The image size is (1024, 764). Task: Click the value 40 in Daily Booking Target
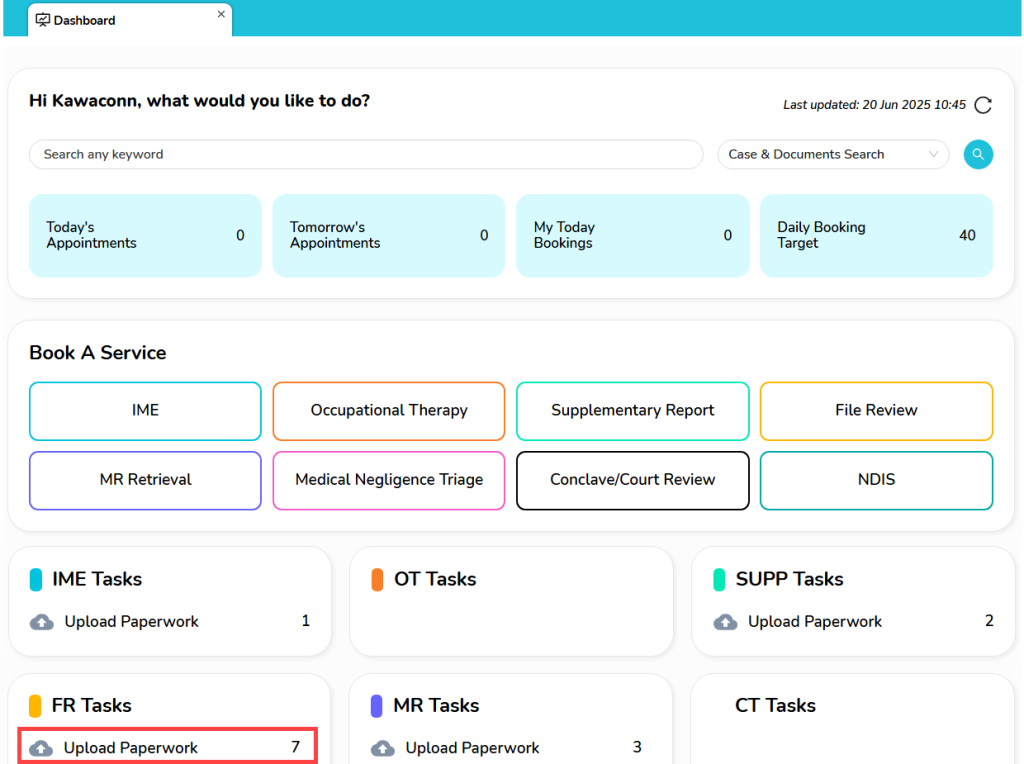(x=967, y=236)
